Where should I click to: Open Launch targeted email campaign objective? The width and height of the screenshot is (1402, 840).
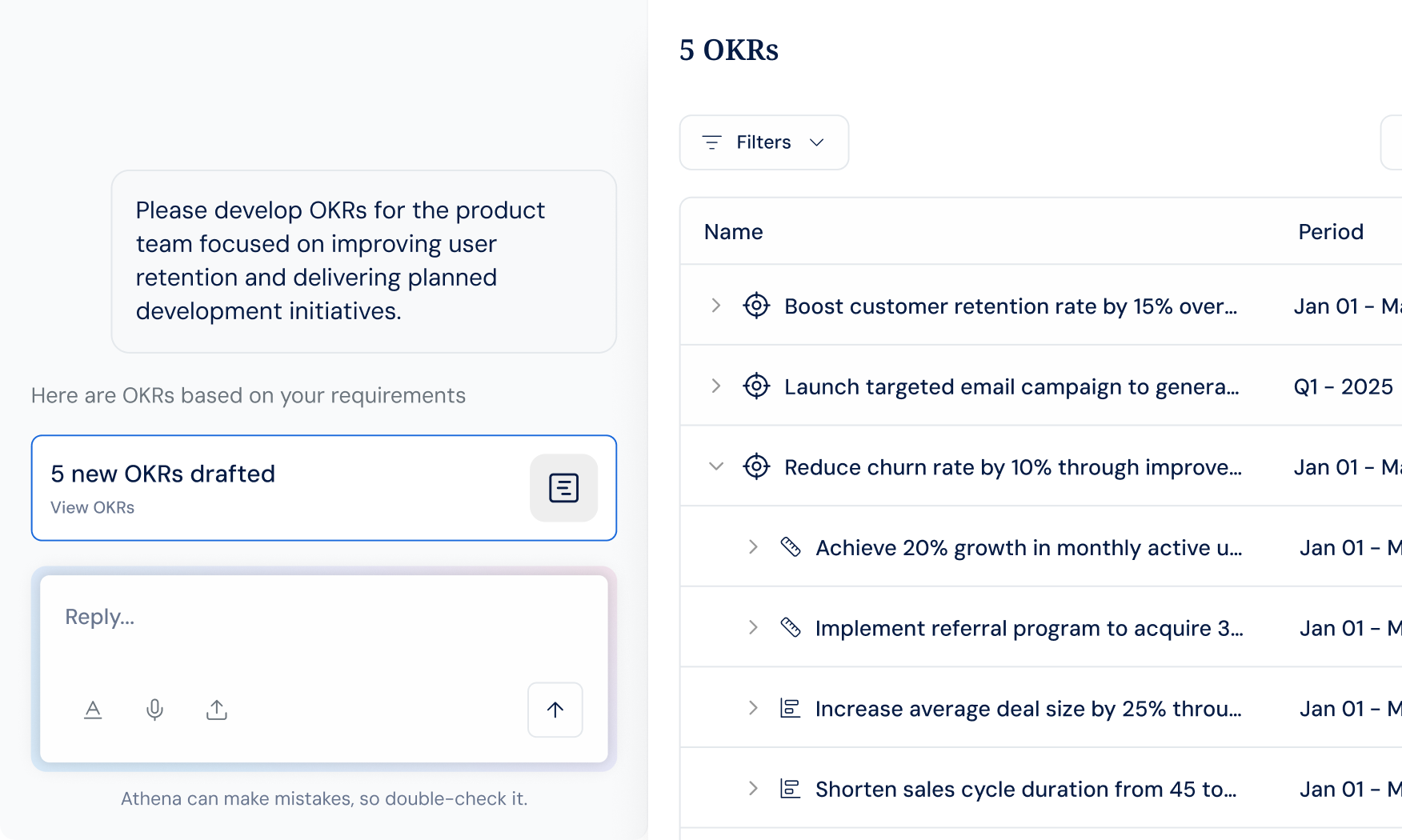[1011, 387]
